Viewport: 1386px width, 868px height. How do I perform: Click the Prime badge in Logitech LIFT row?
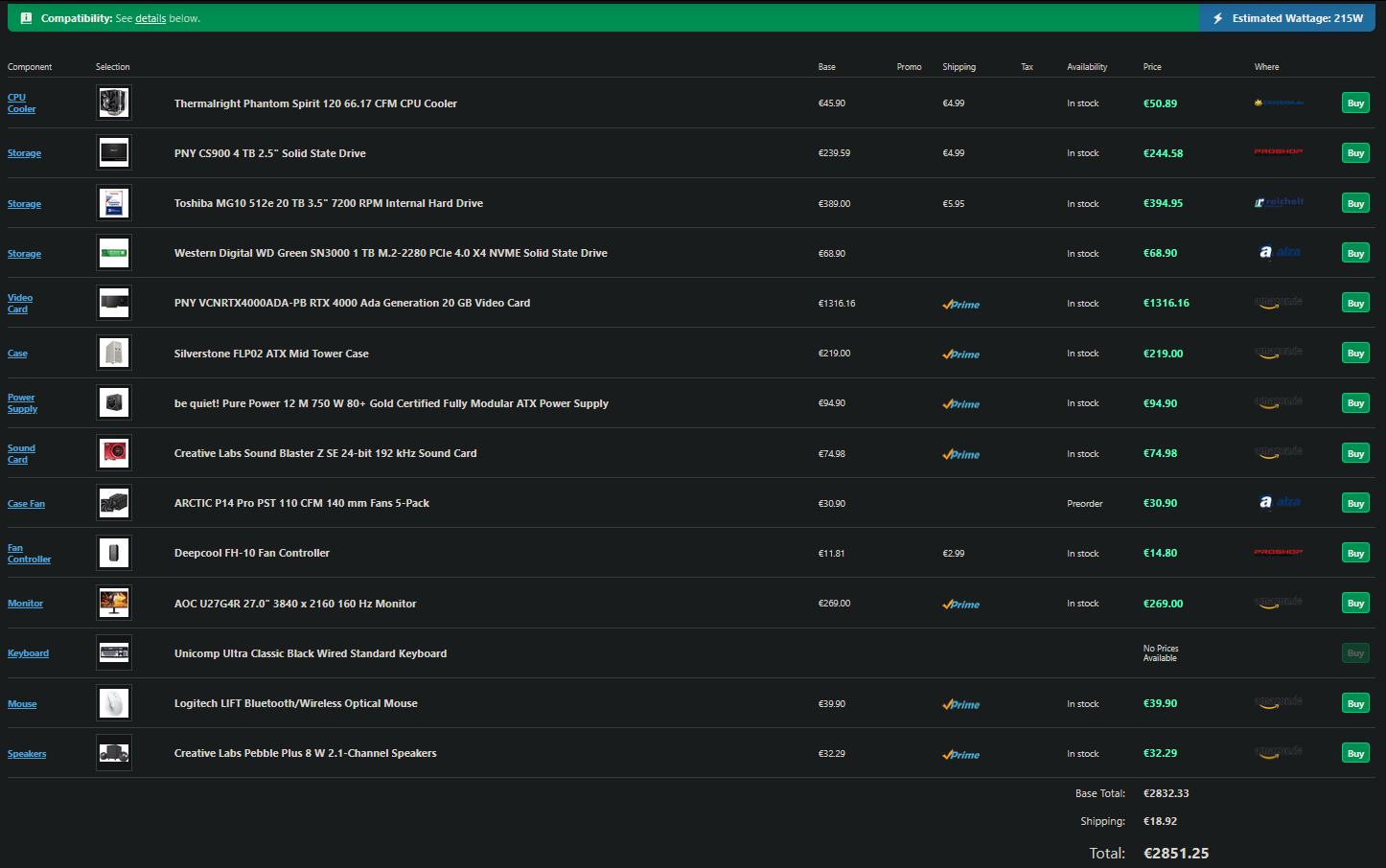(961, 704)
